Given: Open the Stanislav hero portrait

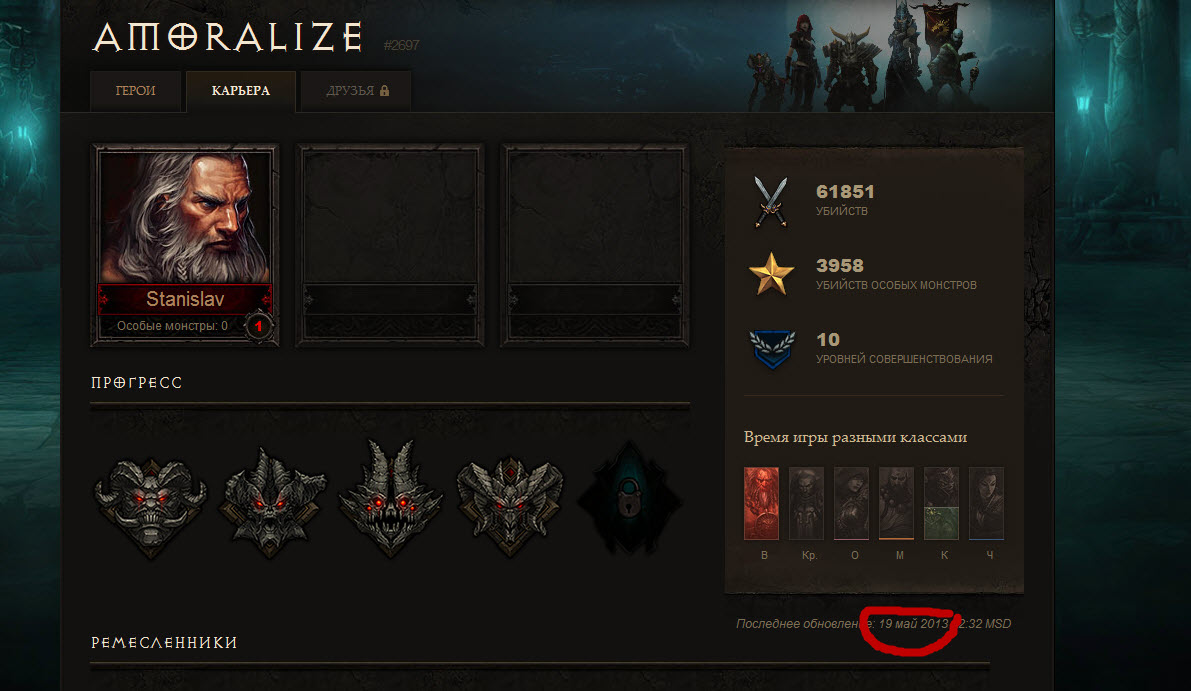Looking at the screenshot, I should coord(185,245).
